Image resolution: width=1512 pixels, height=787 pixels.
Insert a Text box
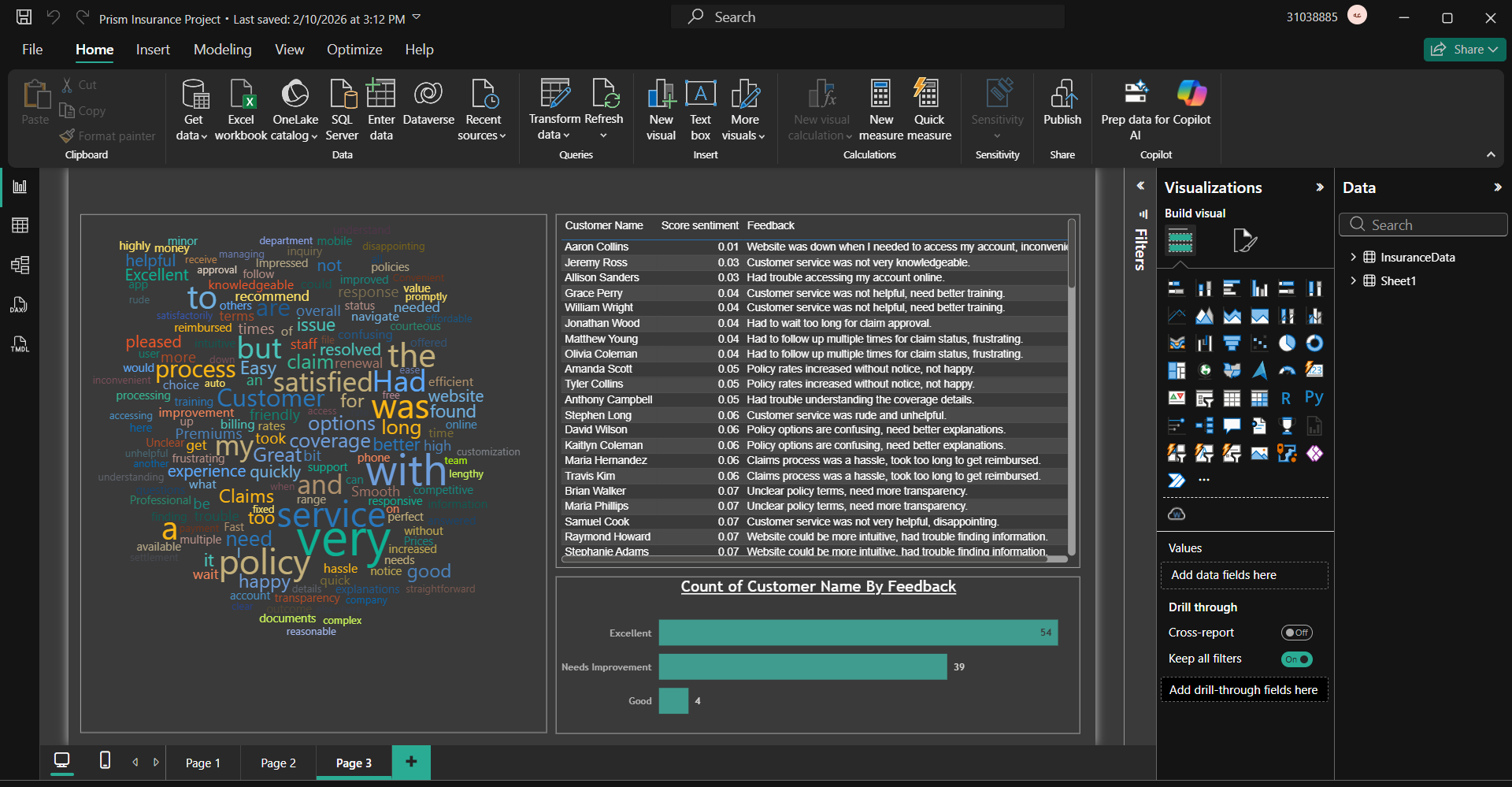(700, 95)
